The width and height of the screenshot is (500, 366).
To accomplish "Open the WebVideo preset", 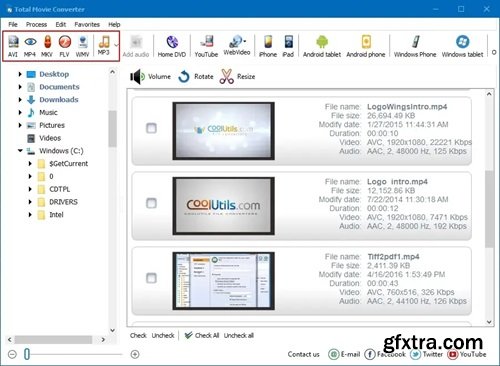I will [x=237, y=45].
